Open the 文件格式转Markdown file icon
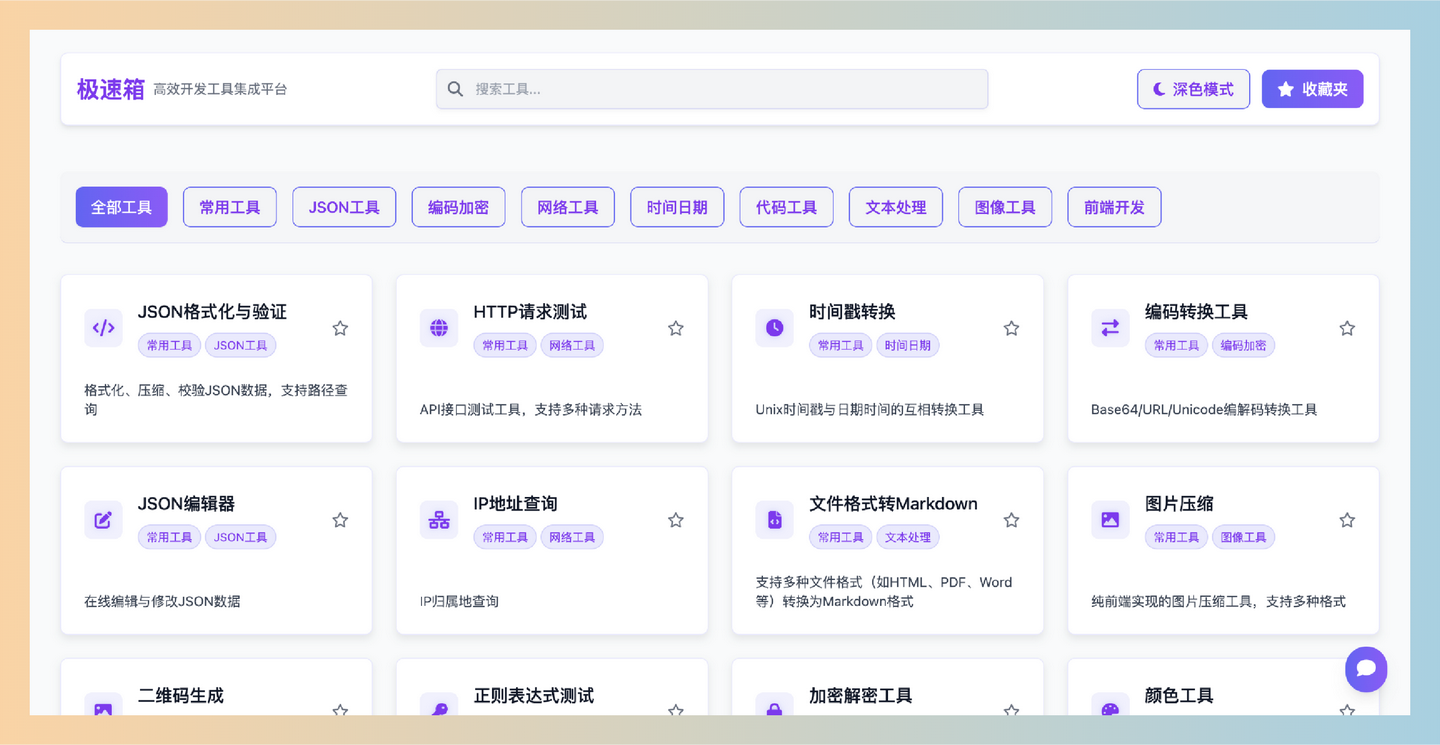1440x745 pixels. click(774, 520)
